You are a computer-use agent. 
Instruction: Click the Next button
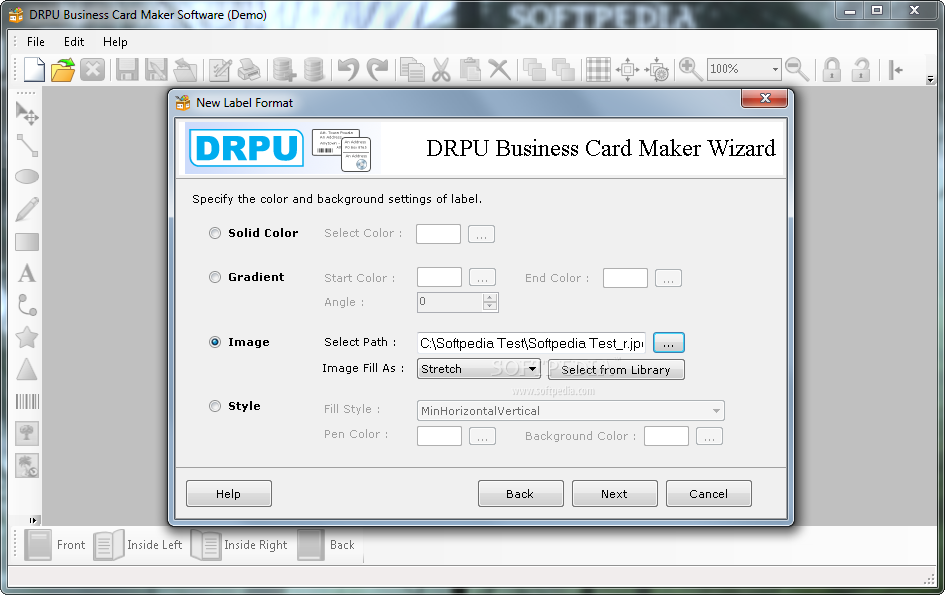point(615,494)
